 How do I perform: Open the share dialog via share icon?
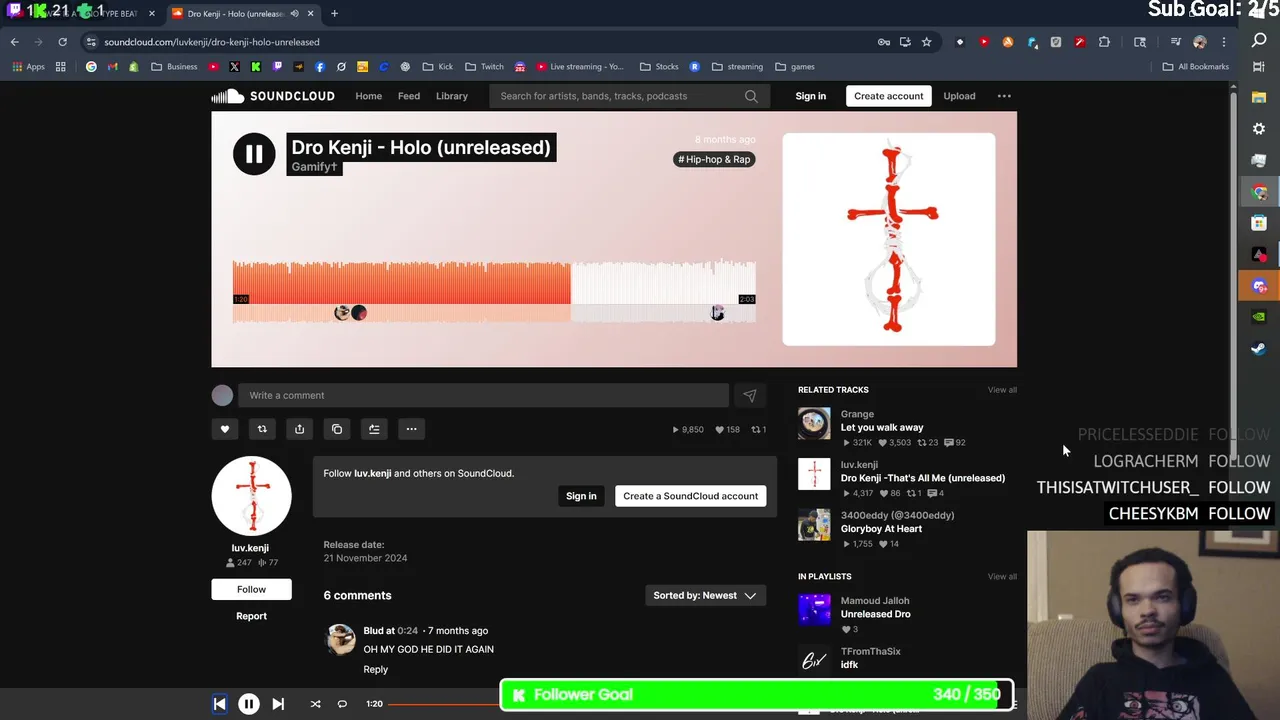click(299, 429)
